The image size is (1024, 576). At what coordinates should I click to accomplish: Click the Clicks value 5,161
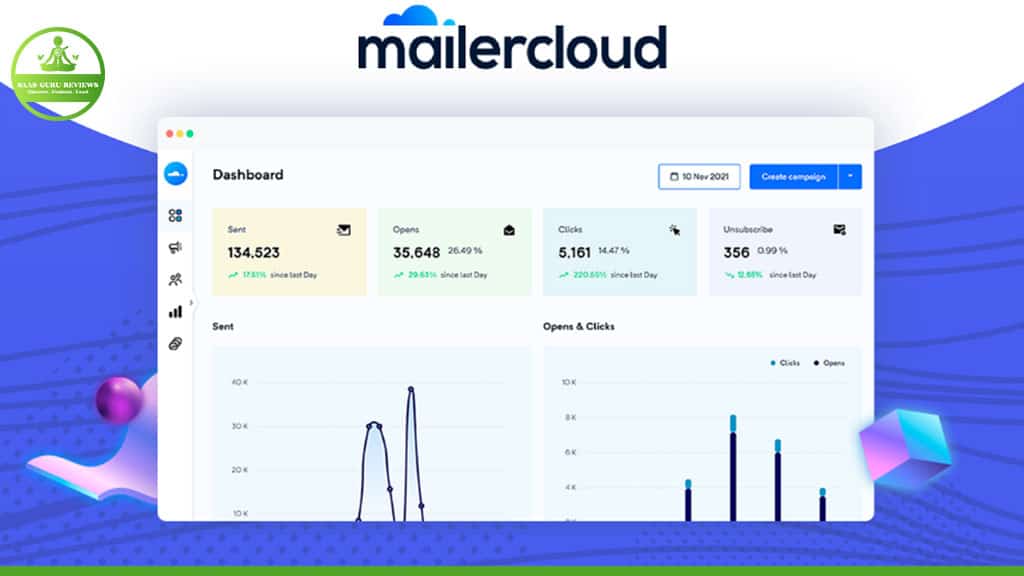tap(574, 253)
